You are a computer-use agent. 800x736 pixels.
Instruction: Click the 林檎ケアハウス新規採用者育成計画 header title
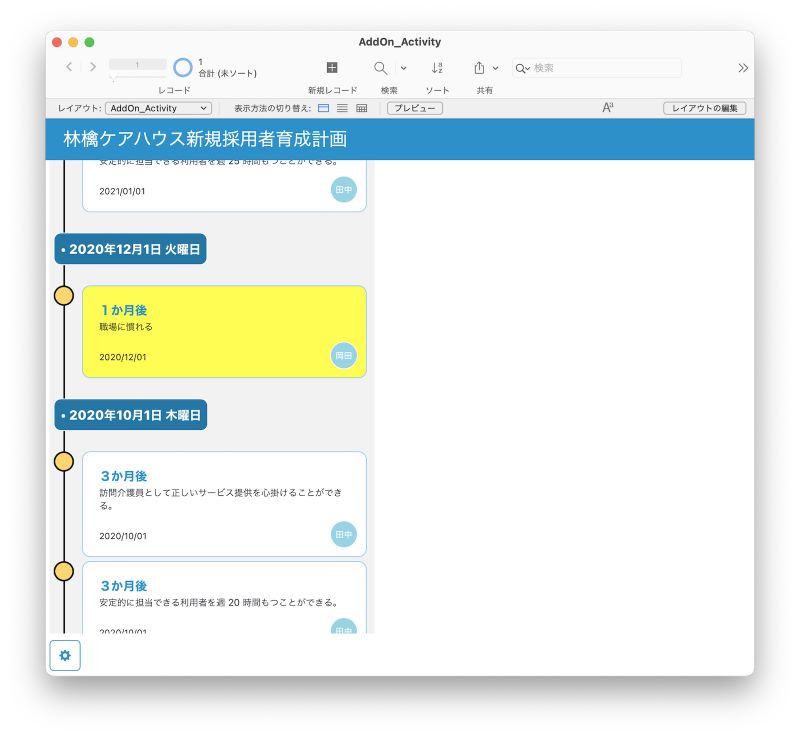205,139
